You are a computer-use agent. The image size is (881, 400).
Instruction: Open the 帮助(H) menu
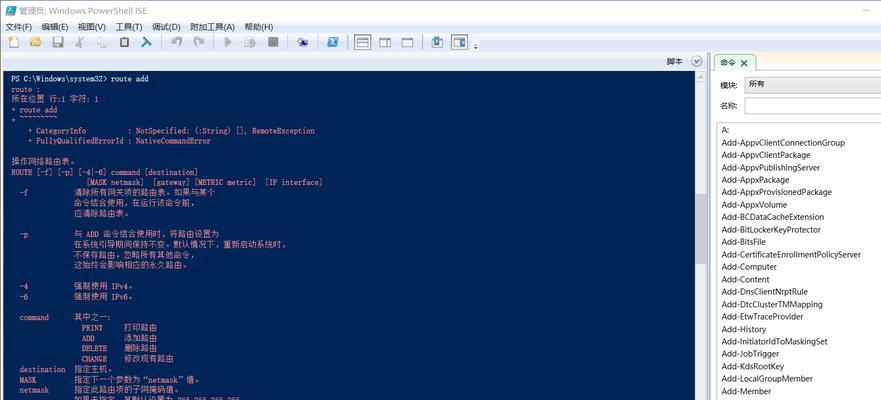259,27
